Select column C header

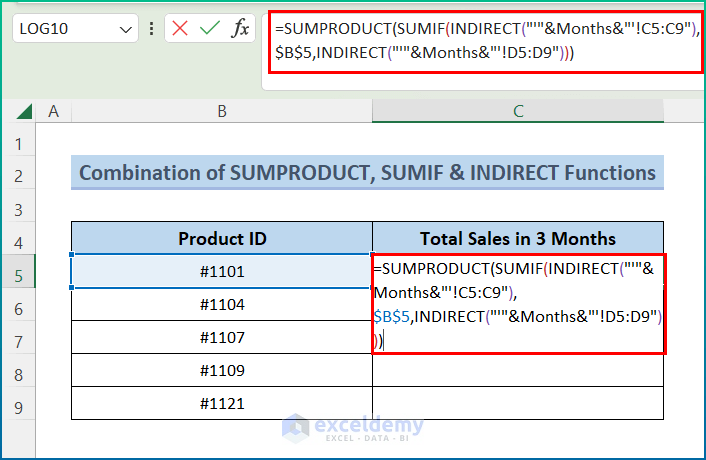[x=518, y=111]
